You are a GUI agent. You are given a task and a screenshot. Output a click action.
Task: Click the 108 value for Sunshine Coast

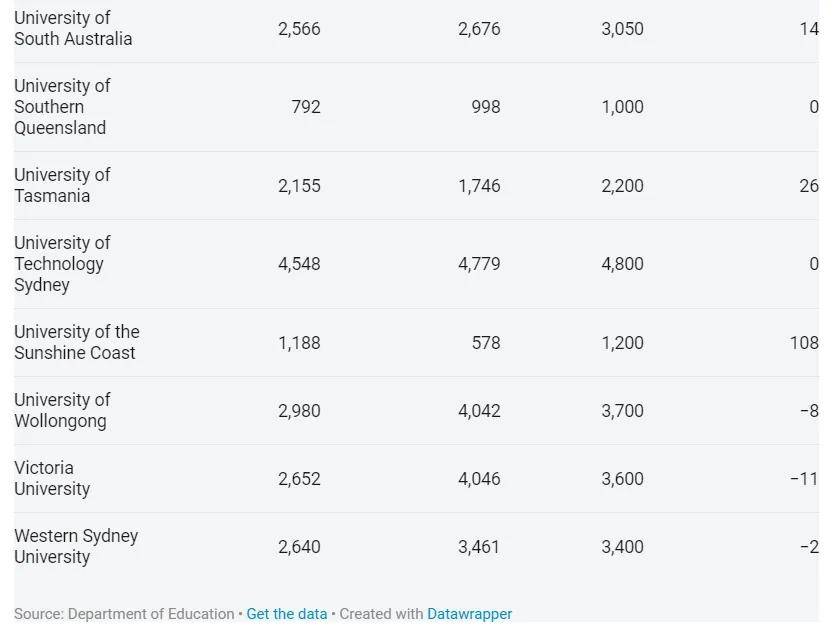pyautogui.click(x=804, y=343)
